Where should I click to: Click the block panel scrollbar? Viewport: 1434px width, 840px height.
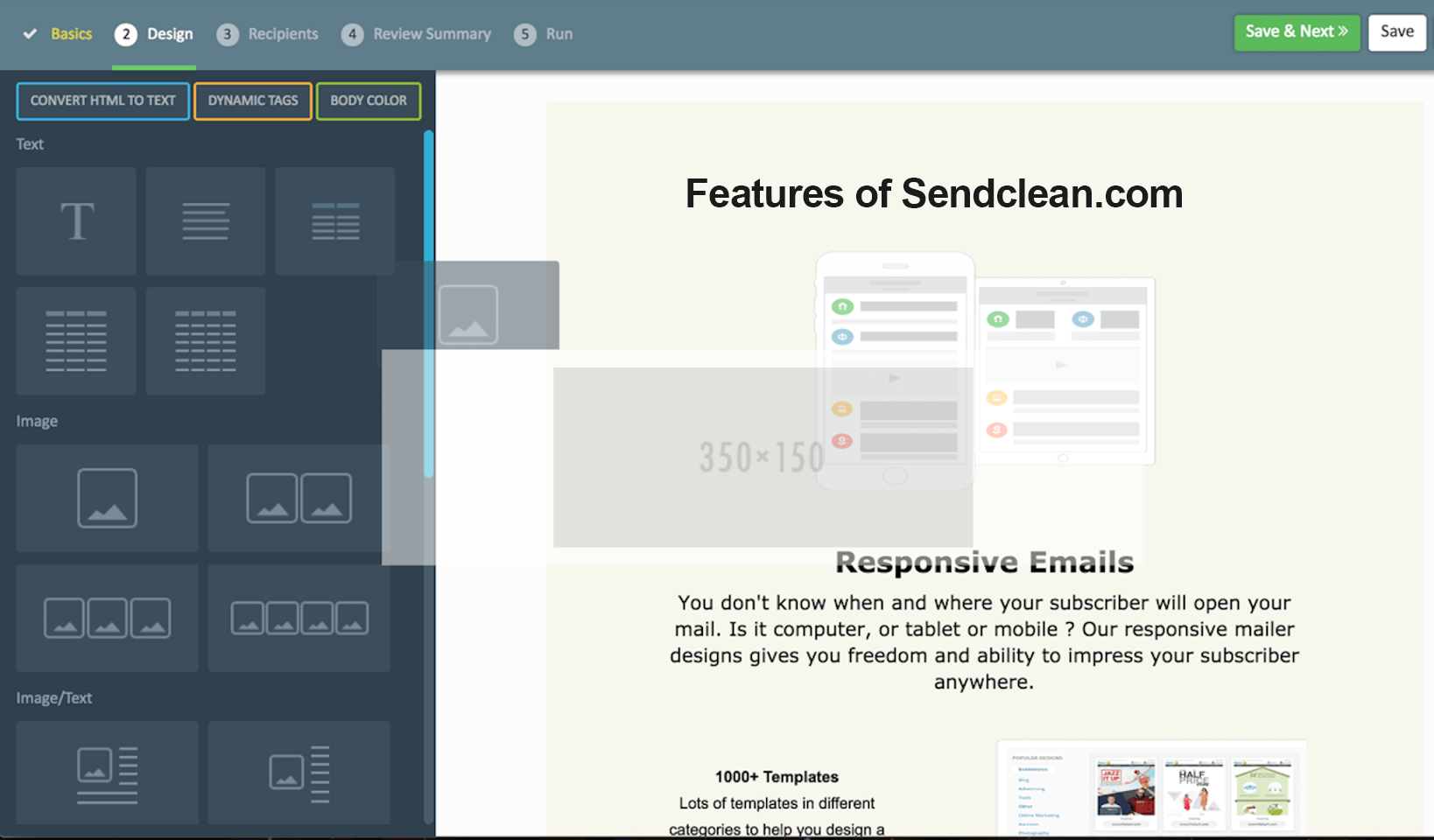point(429,304)
